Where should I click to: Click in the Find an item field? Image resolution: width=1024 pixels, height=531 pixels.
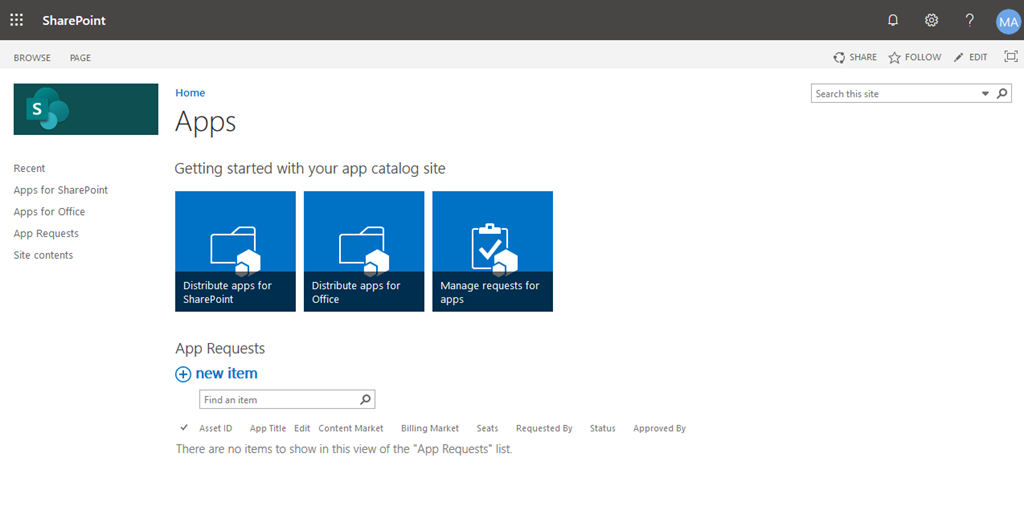point(278,400)
